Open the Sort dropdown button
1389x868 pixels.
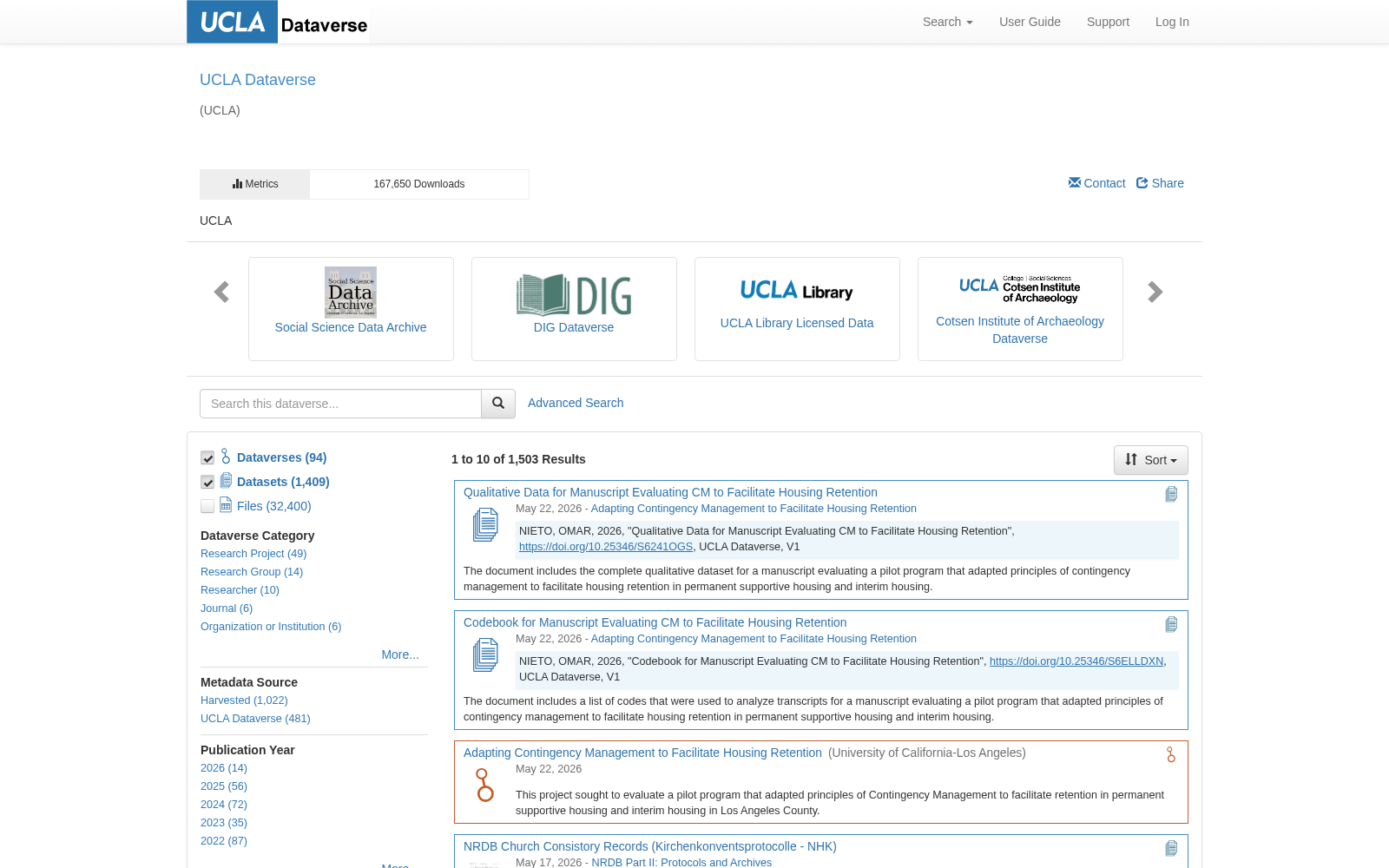pos(1151,460)
